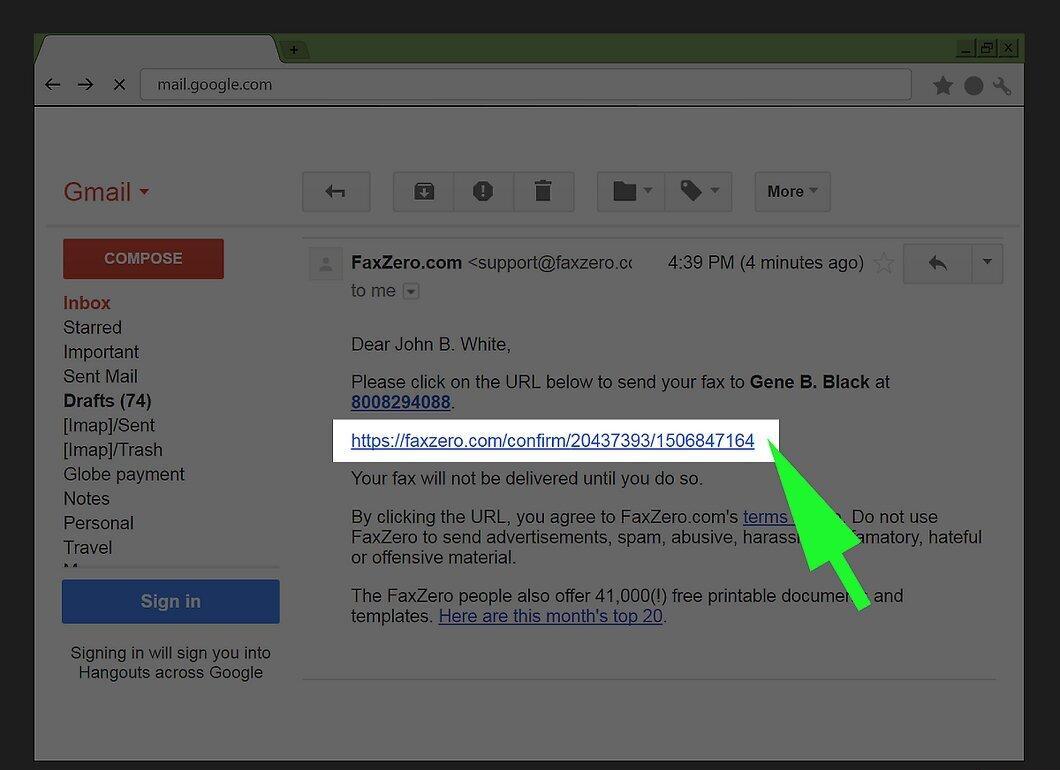
Task: Delete the email with the trash icon
Action: tap(543, 192)
